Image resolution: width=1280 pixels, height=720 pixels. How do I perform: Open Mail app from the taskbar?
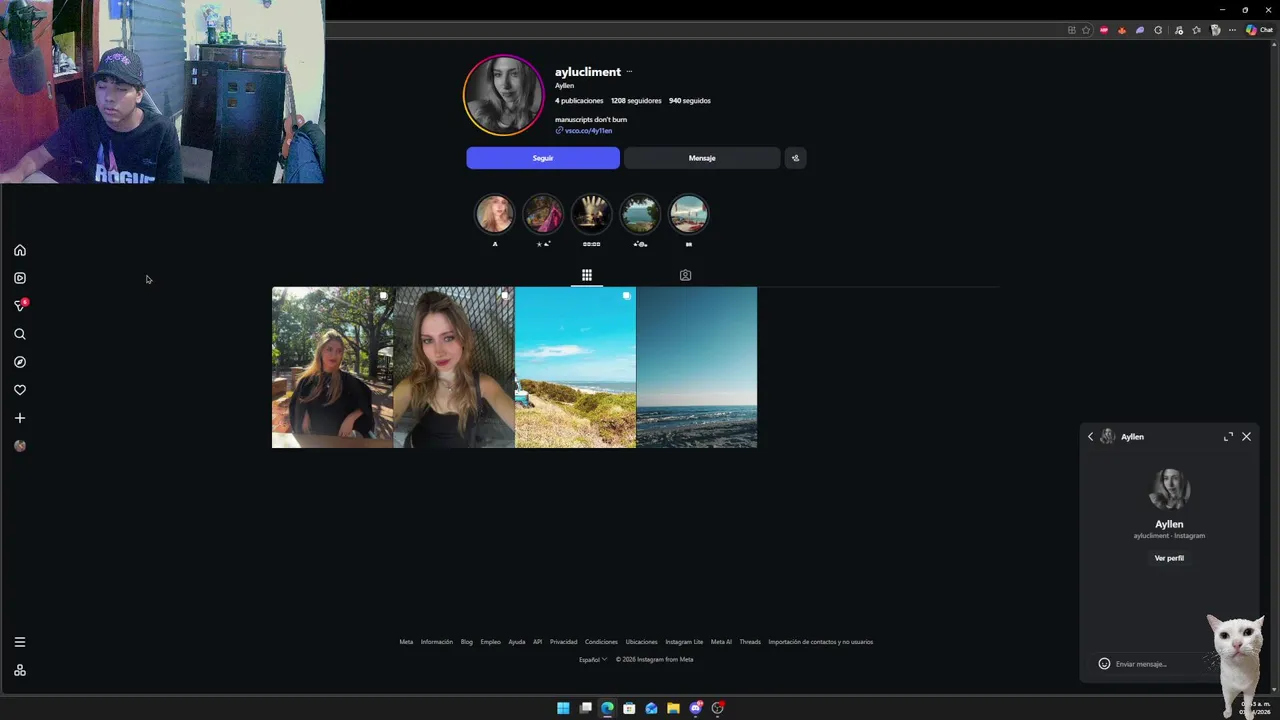[x=651, y=708]
